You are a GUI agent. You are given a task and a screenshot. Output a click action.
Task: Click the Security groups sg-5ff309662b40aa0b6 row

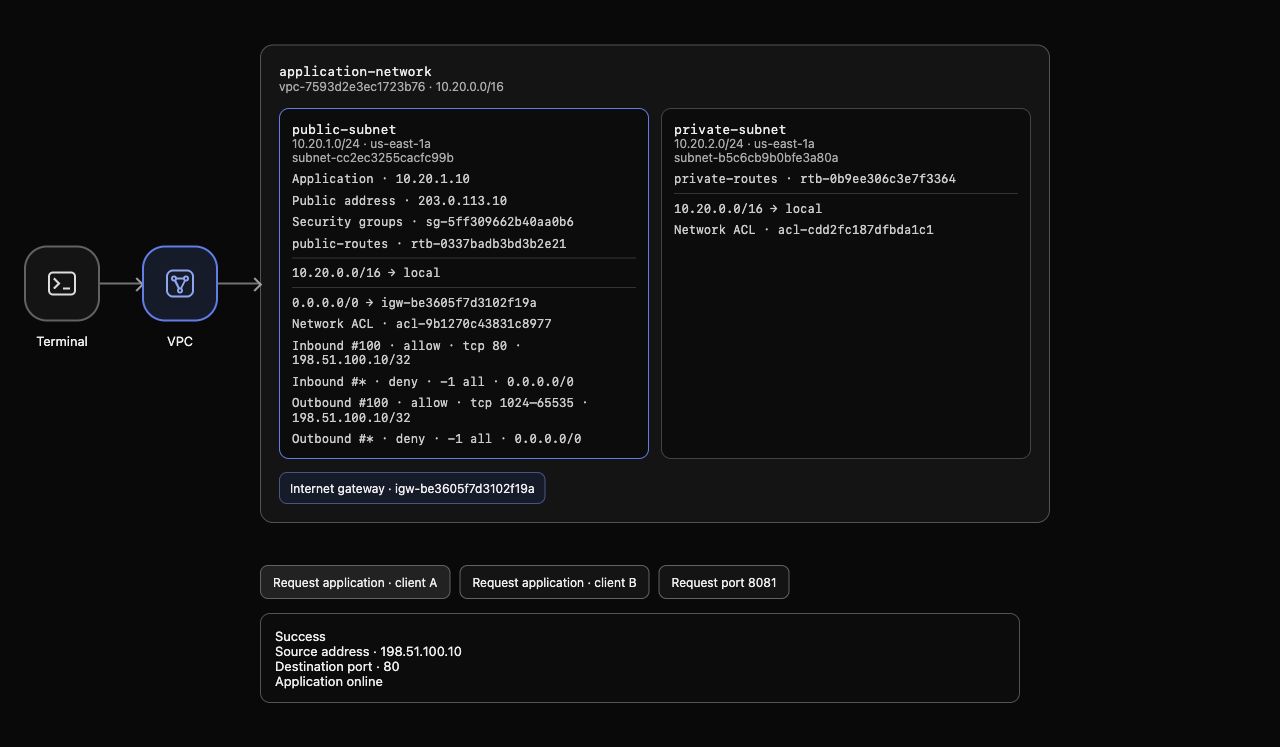(433, 222)
